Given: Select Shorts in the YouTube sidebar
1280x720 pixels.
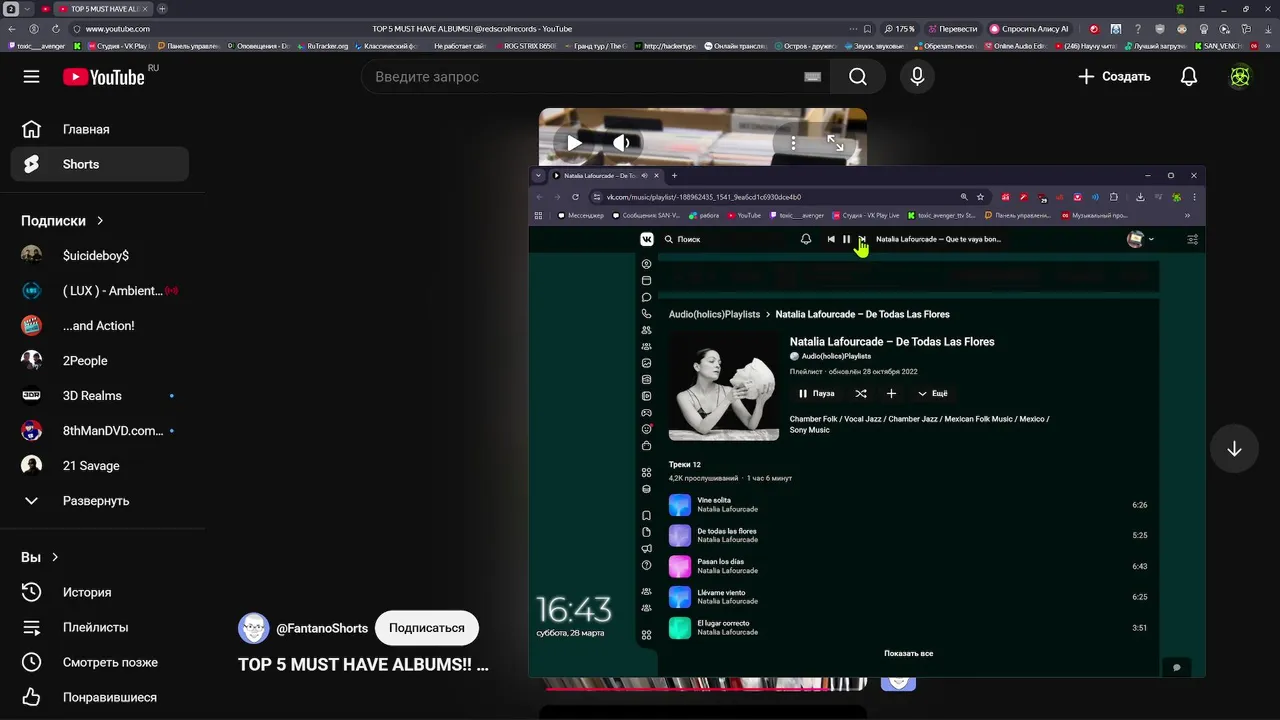Looking at the screenshot, I should coord(99,164).
